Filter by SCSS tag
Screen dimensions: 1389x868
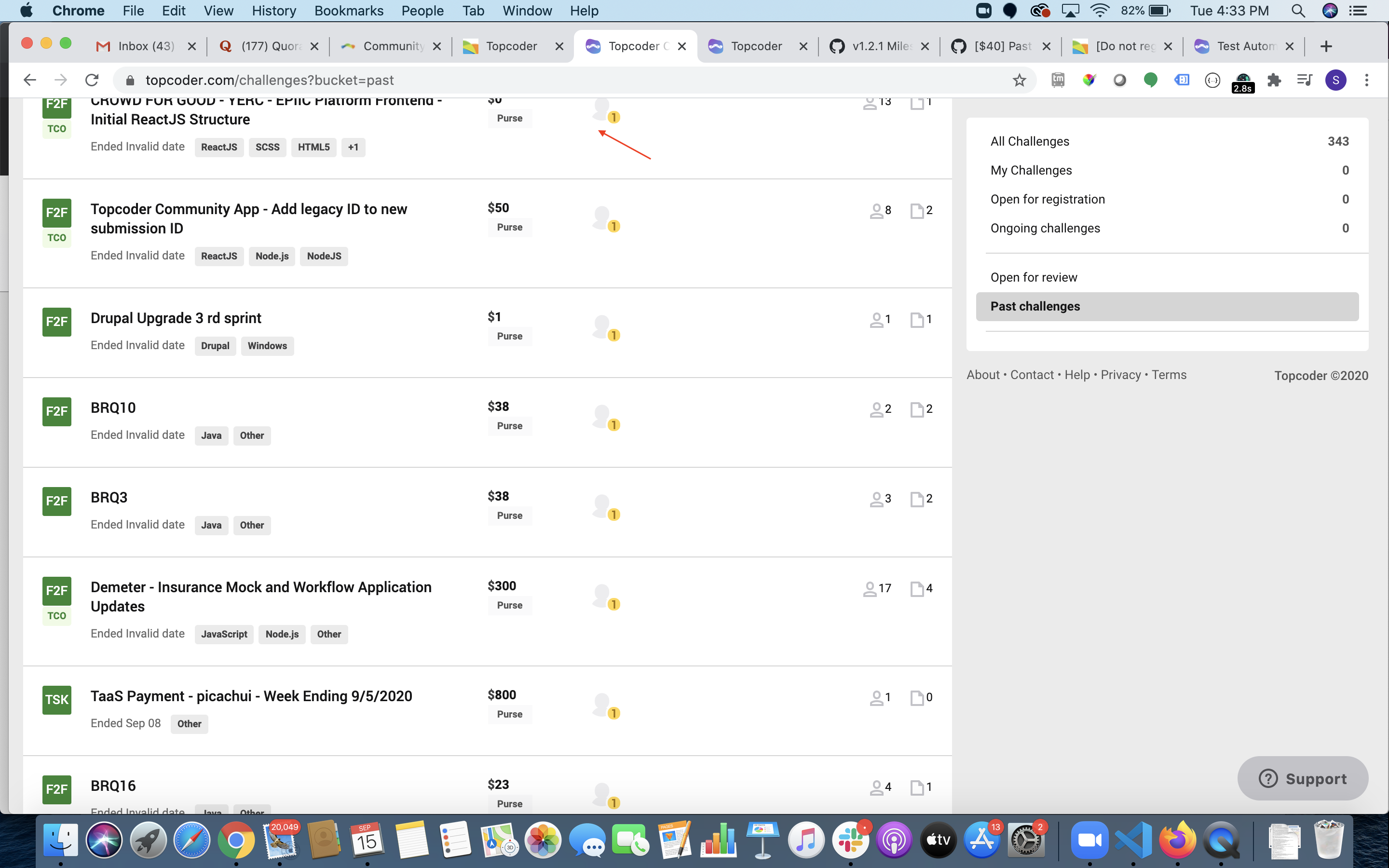click(x=268, y=148)
